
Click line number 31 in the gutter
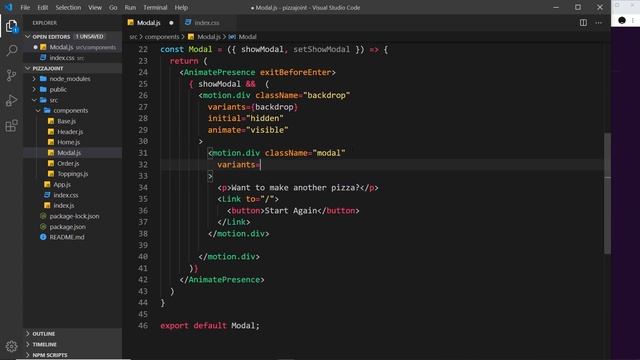[x=142, y=153]
